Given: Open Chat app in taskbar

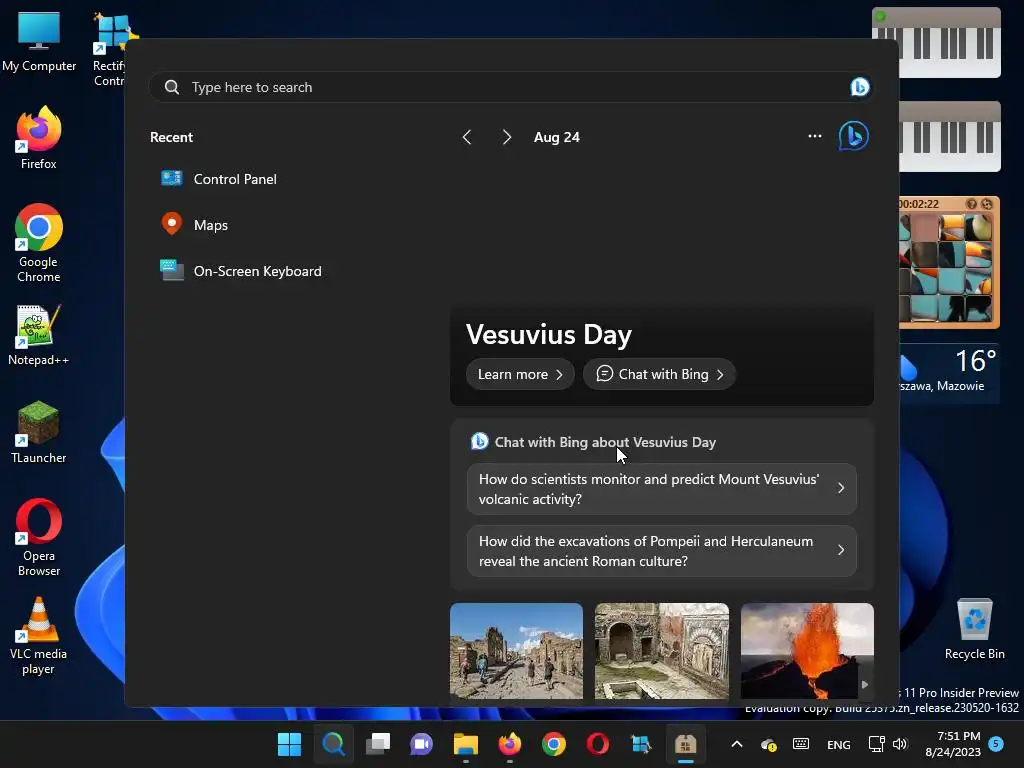Looking at the screenshot, I should [421, 744].
